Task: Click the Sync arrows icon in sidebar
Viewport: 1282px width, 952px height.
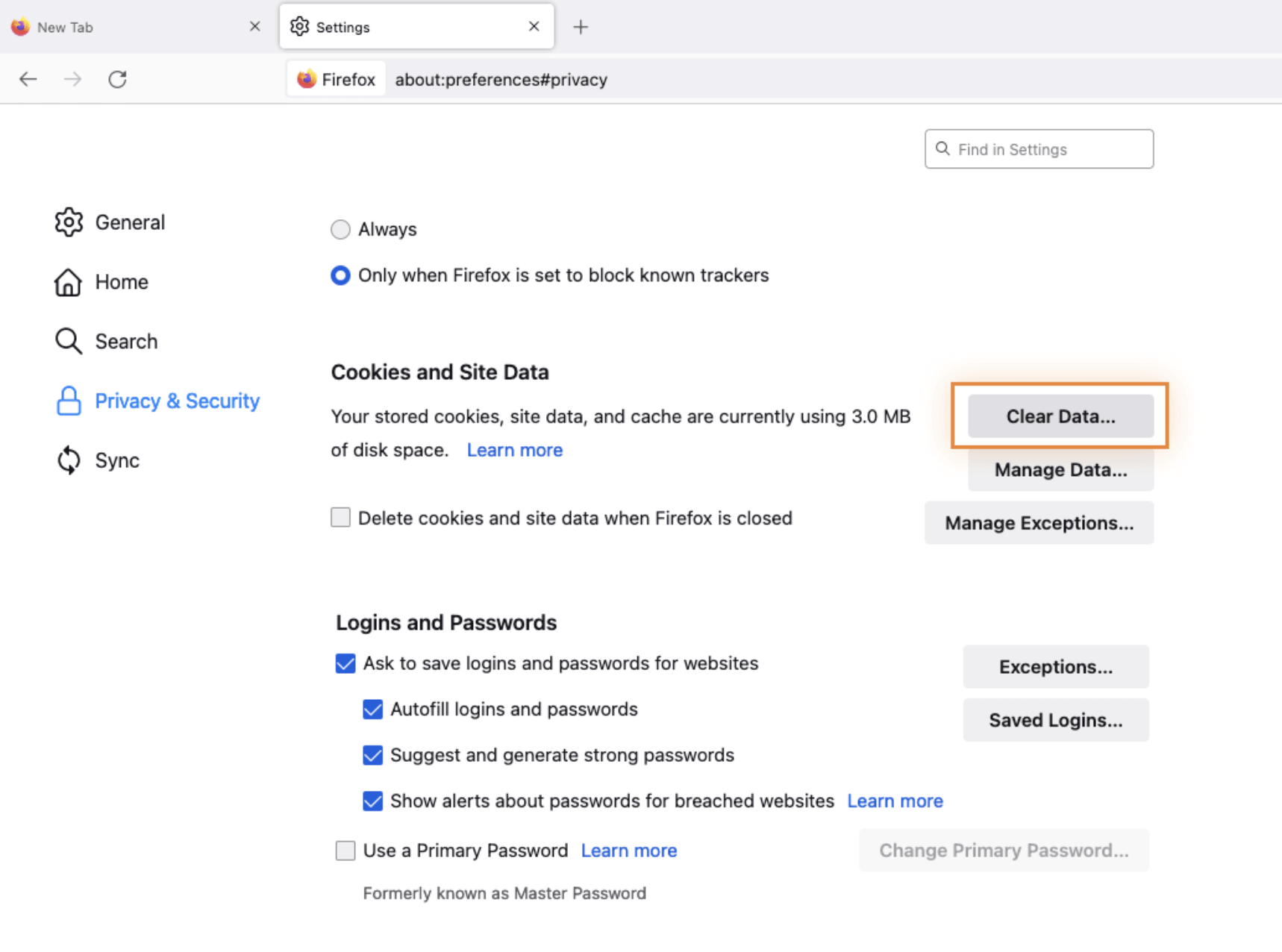Action: point(69,460)
